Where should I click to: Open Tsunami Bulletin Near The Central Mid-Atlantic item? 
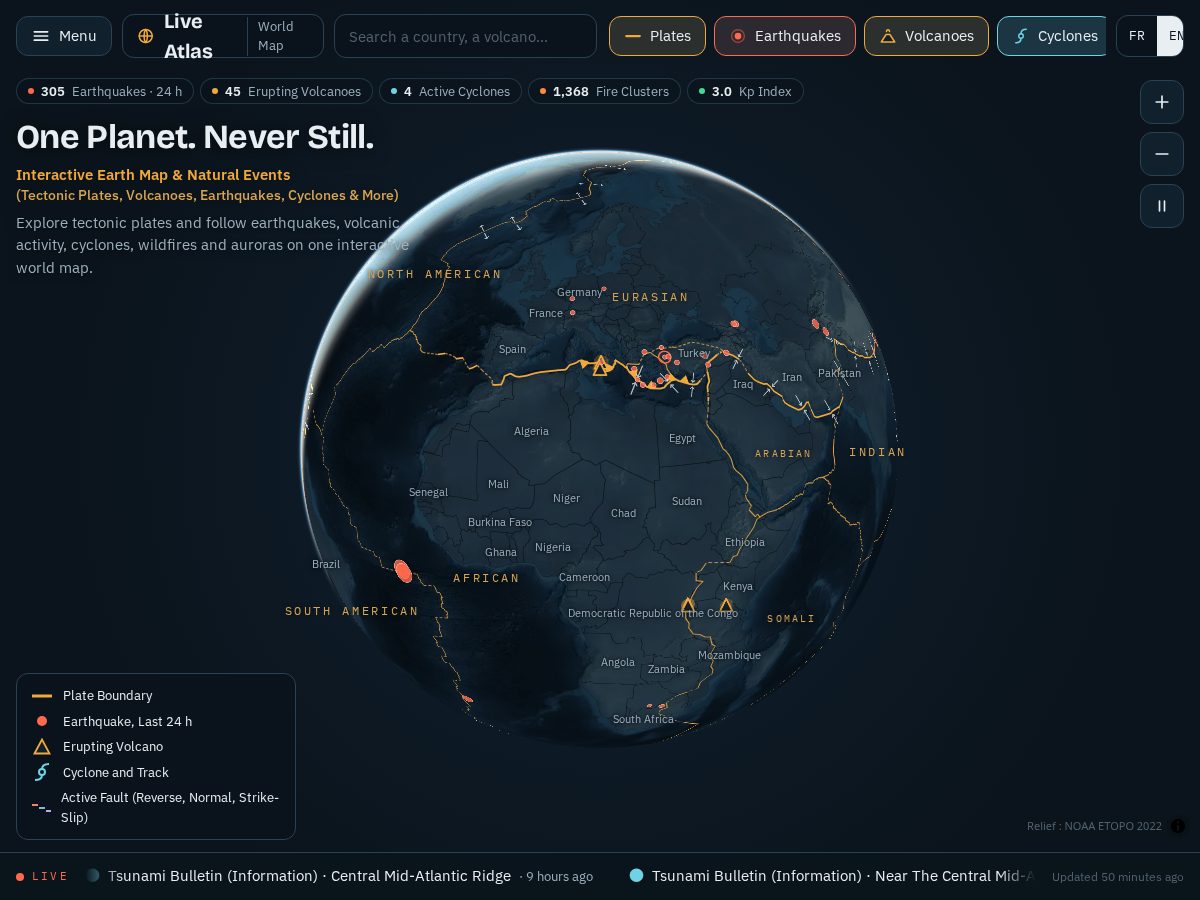[x=832, y=876]
